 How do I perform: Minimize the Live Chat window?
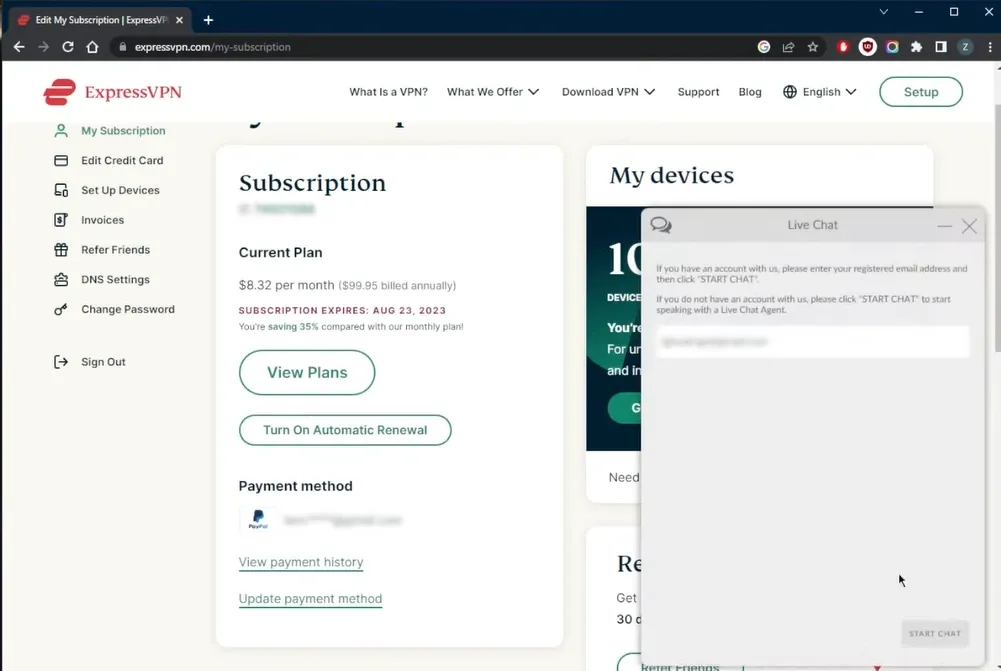(944, 226)
